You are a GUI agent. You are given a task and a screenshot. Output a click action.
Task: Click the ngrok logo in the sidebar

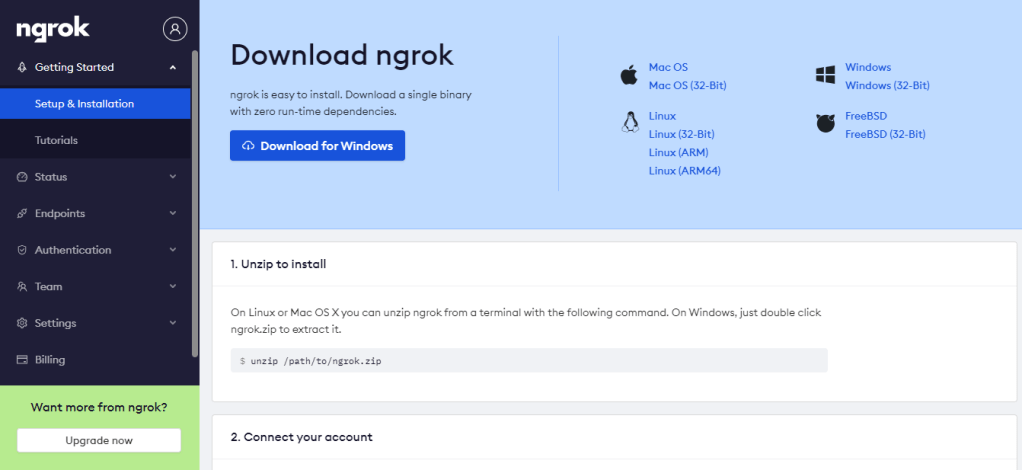pyautogui.click(x=54, y=30)
